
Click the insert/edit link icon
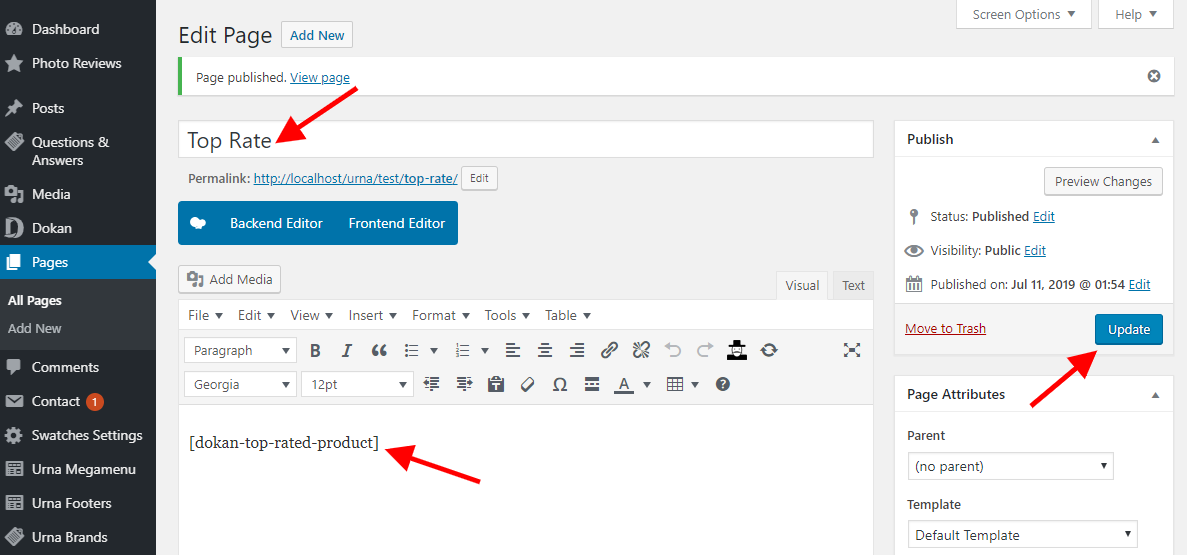point(609,351)
